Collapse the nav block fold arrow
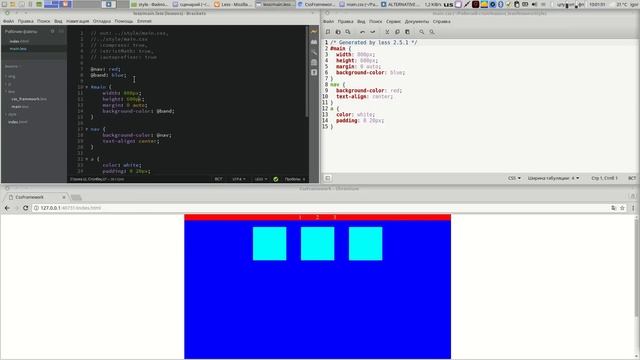This screenshot has height=360, width=640. (x=87, y=129)
